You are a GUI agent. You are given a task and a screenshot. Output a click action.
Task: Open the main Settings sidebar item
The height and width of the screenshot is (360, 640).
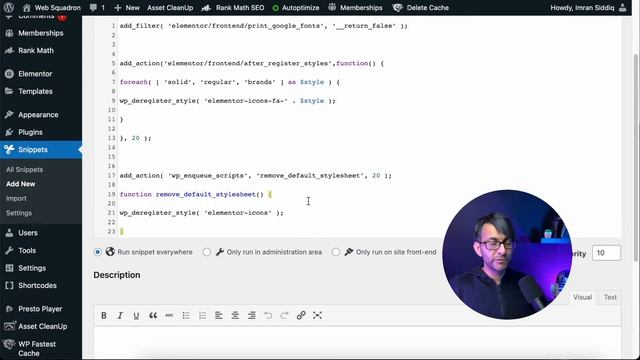[x=41, y=268]
